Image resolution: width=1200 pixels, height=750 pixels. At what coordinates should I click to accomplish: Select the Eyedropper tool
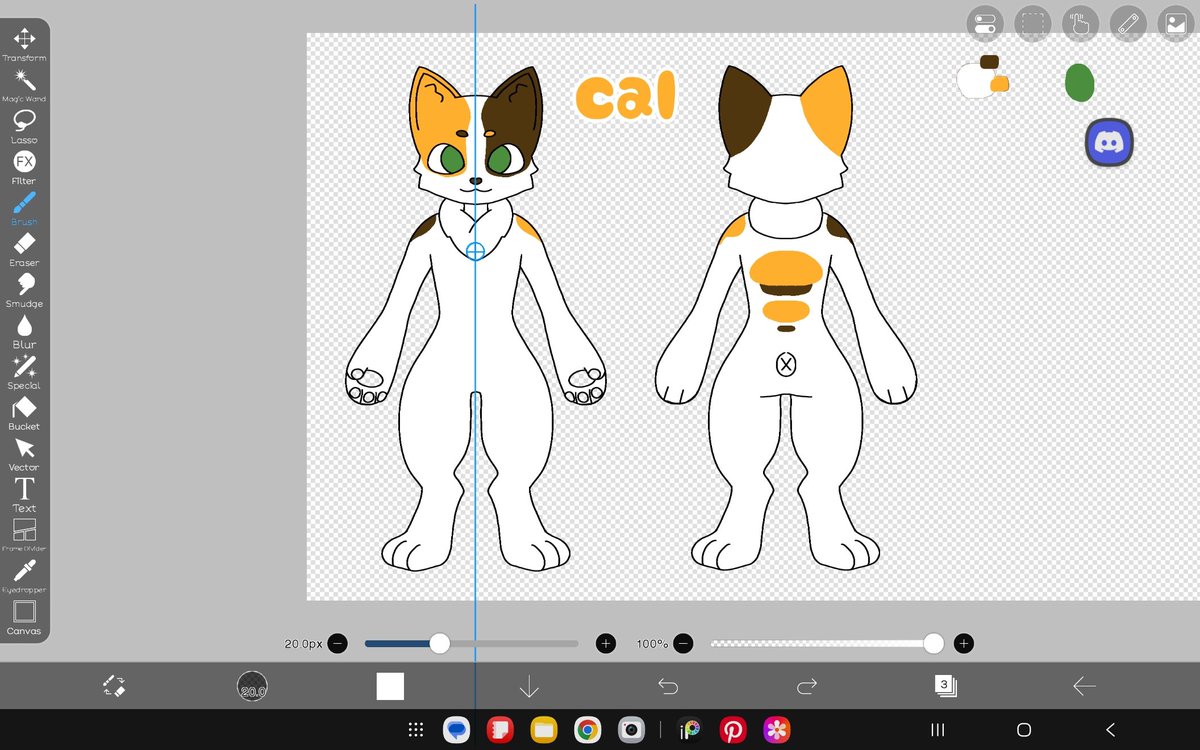tap(24, 576)
